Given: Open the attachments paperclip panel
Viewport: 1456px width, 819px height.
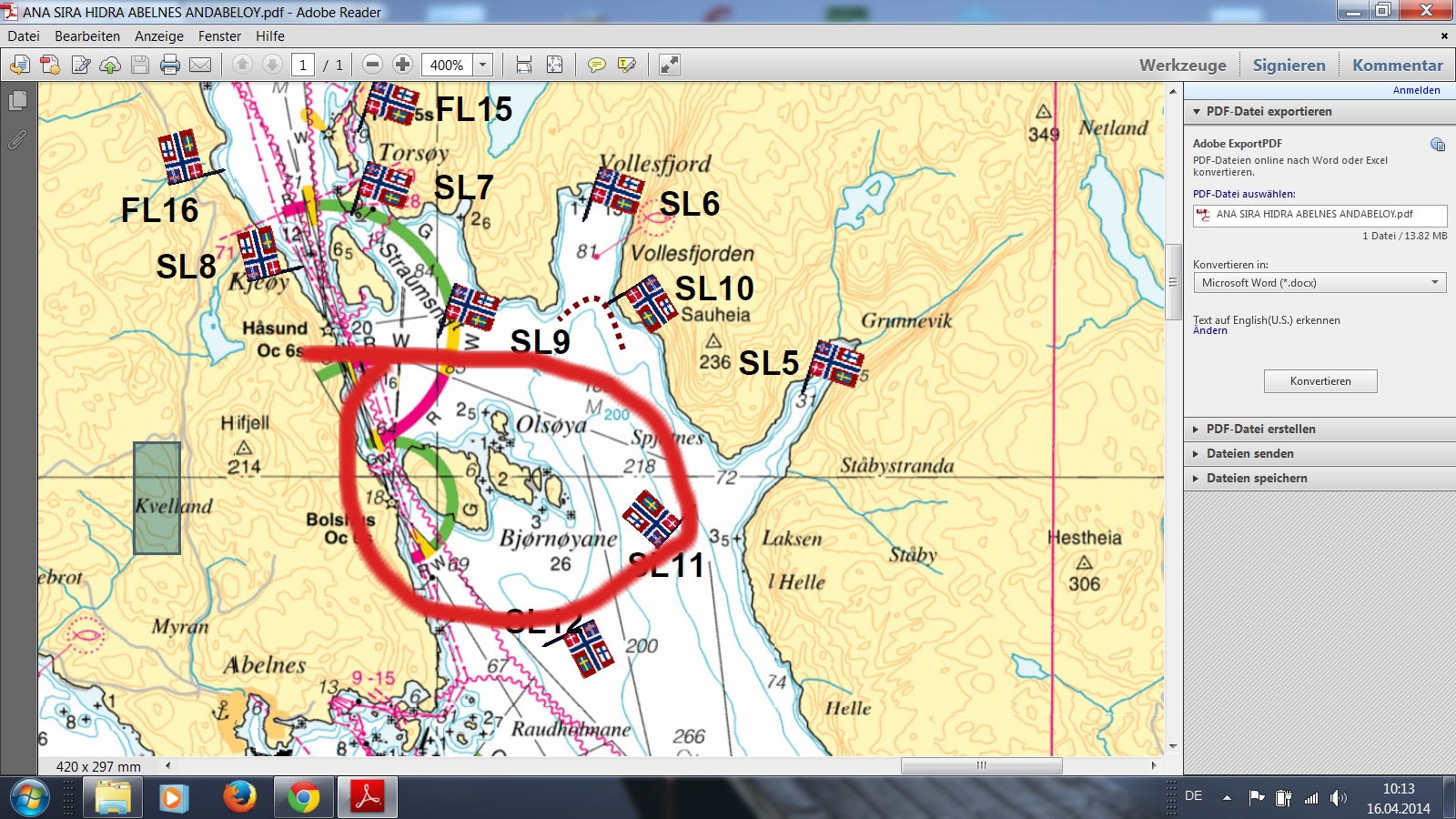Looking at the screenshot, I should coord(17,140).
